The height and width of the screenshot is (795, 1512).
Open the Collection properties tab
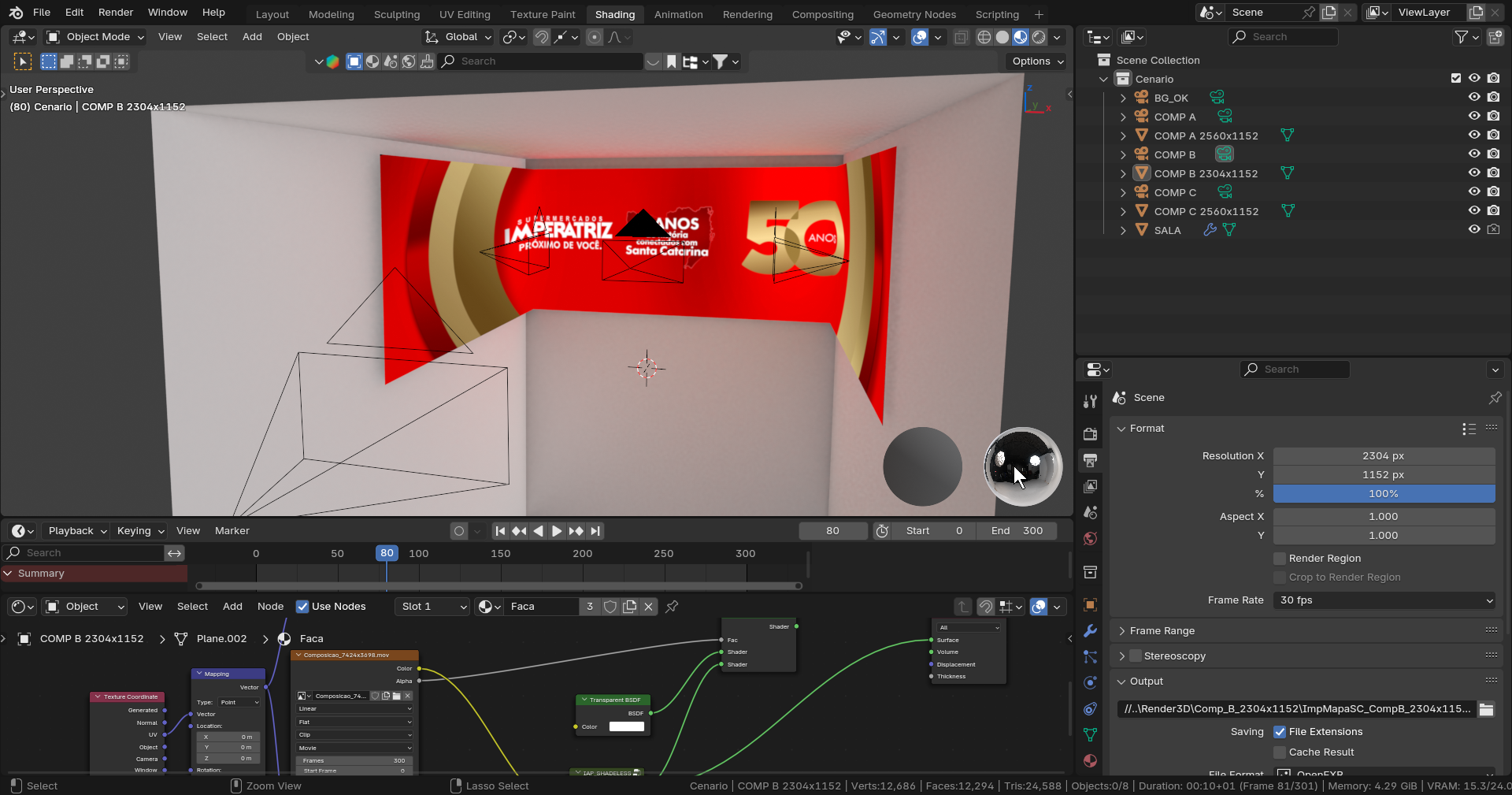click(1090, 572)
